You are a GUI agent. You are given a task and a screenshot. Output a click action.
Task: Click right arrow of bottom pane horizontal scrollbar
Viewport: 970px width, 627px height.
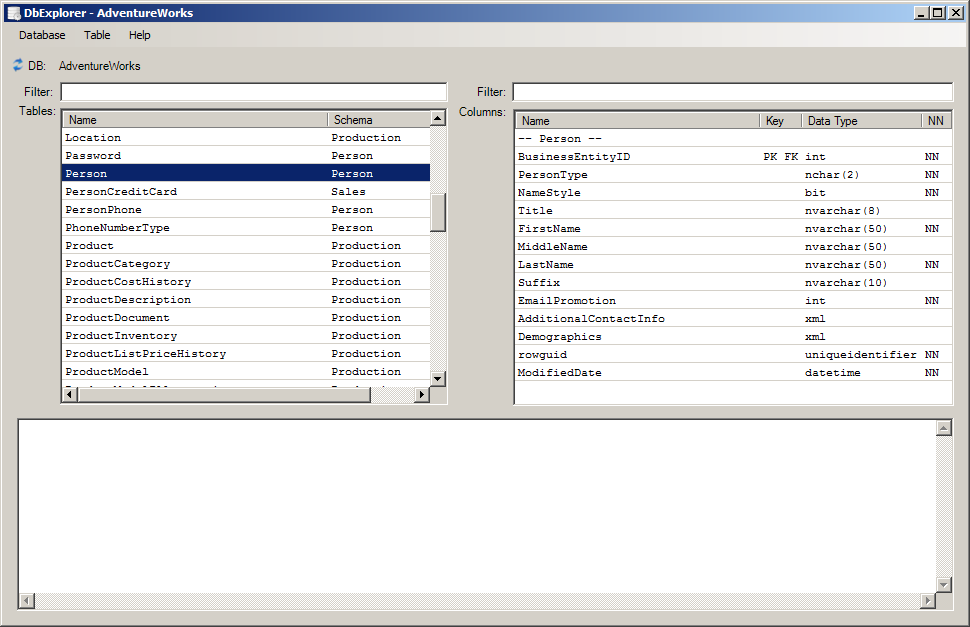[x=927, y=600]
